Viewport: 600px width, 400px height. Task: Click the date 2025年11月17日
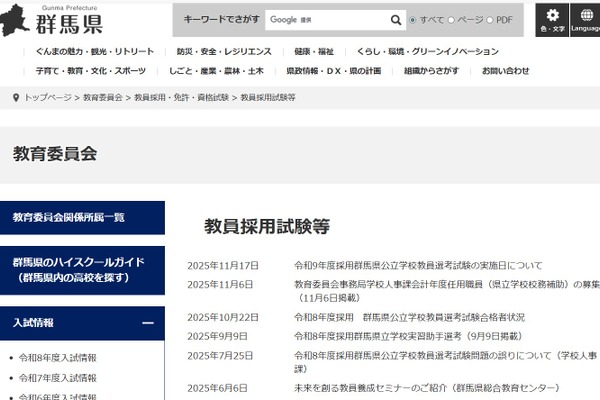(x=223, y=266)
